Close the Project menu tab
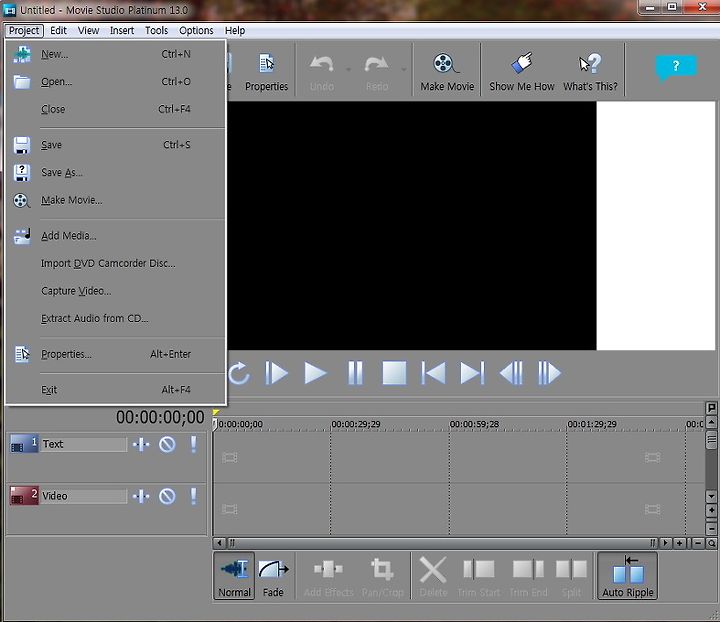This screenshot has height=622, width=720. point(24,31)
